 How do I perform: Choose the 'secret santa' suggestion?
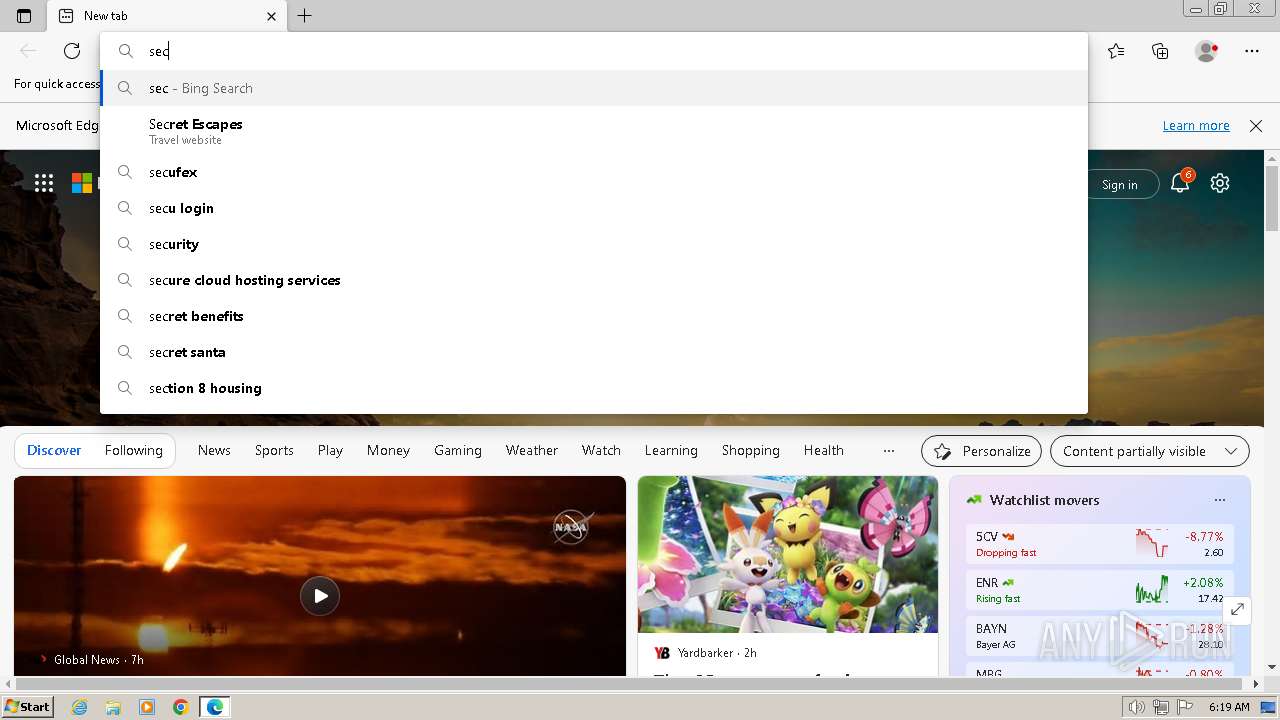[x=594, y=352]
